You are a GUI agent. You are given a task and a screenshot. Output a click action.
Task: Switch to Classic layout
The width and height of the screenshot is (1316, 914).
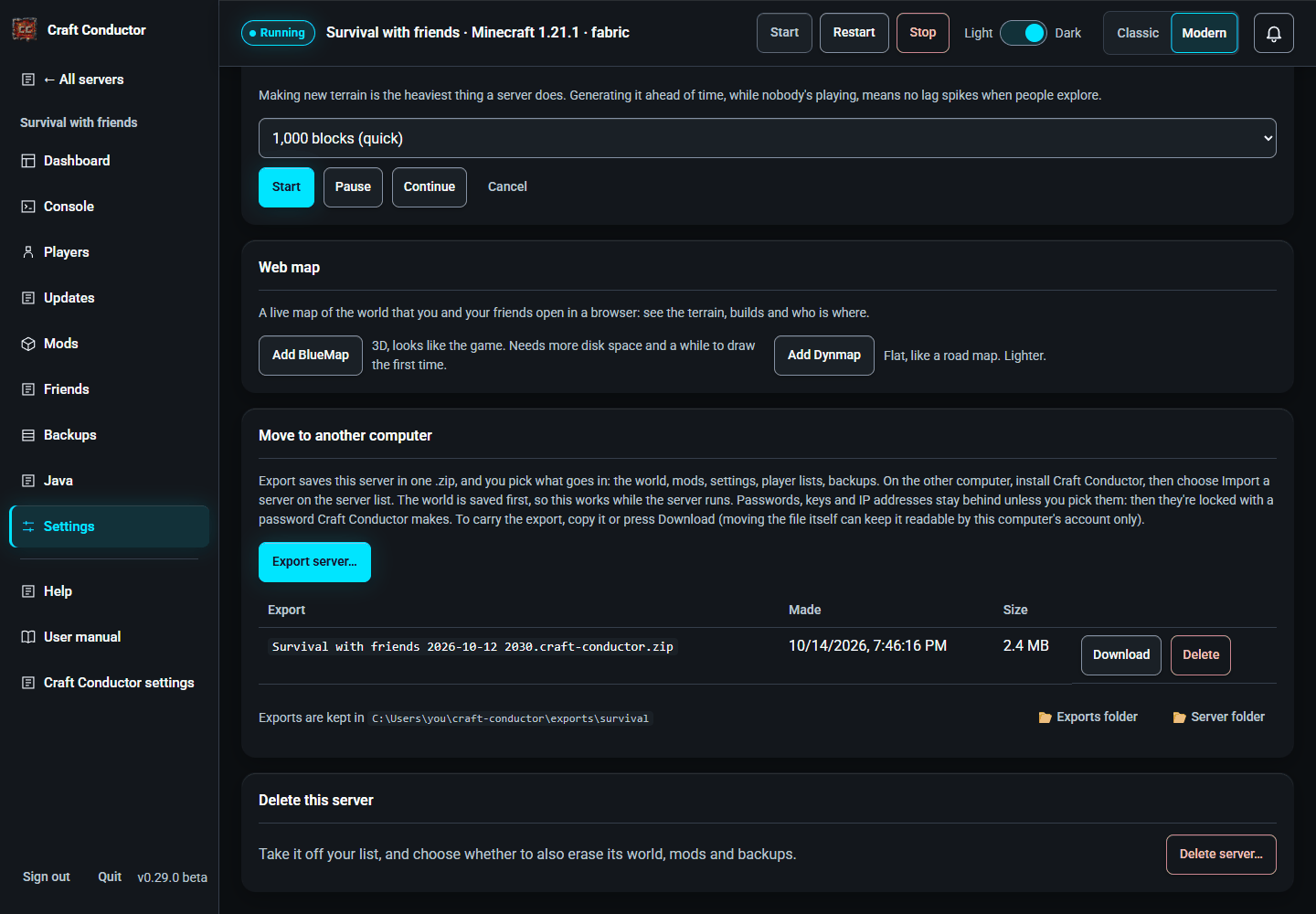coord(1138,33)
